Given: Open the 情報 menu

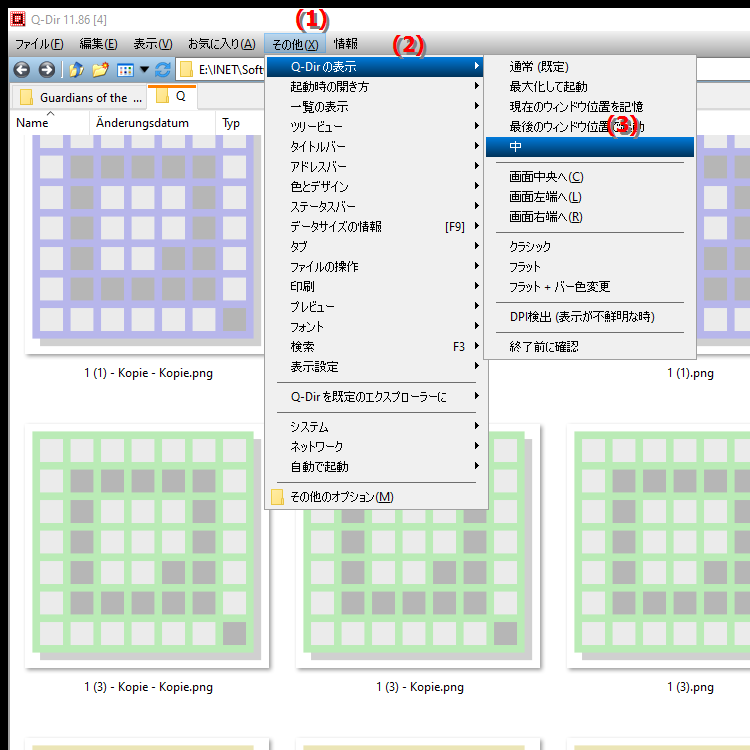Looking at the screenshot, I should point(345,44).
